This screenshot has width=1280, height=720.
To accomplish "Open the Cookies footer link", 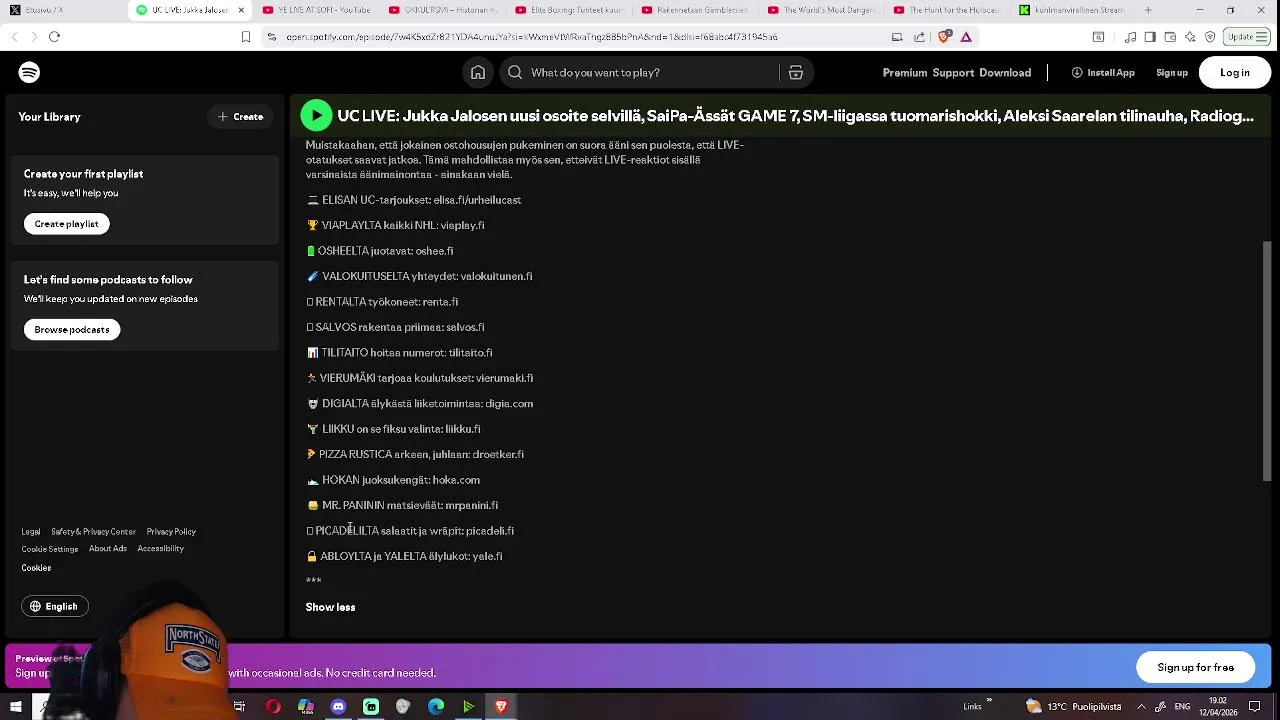I will (x=36, y=568).
